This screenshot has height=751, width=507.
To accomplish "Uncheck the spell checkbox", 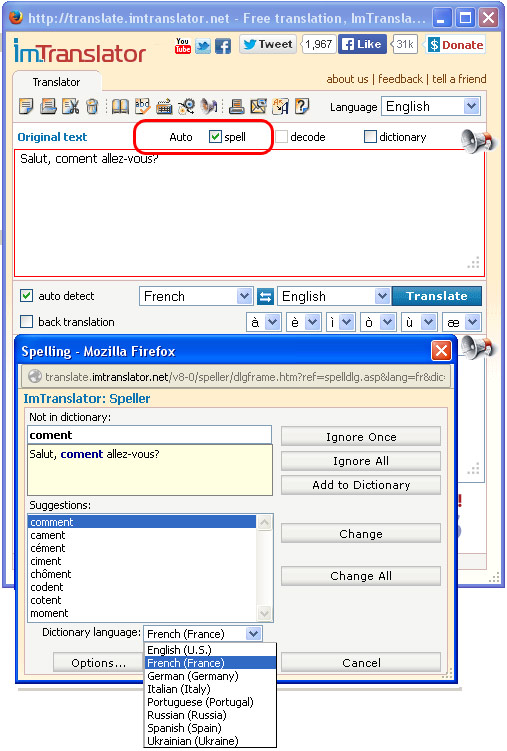I will point(215,137).
